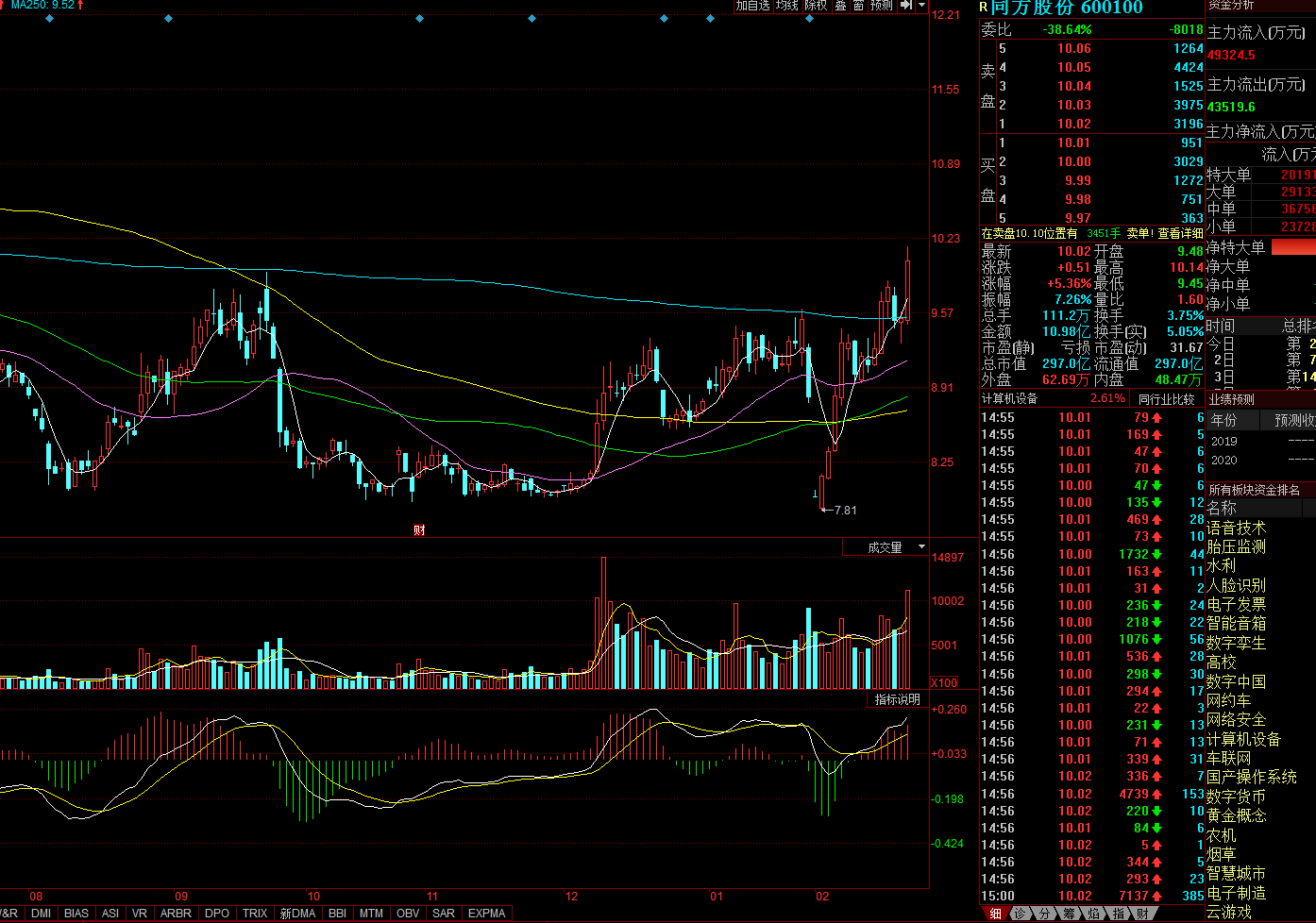Select the DMI indicator tab

[x=41, y=914]
